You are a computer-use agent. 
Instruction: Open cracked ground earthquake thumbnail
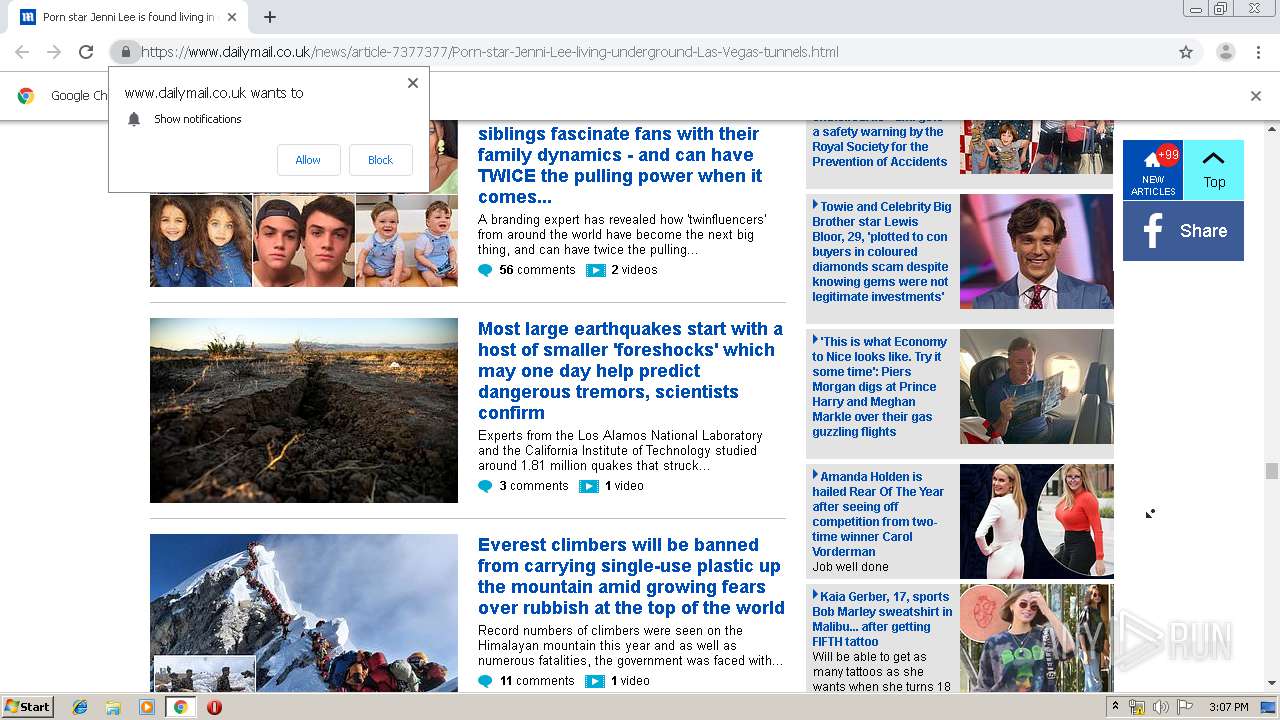point(304,410)
